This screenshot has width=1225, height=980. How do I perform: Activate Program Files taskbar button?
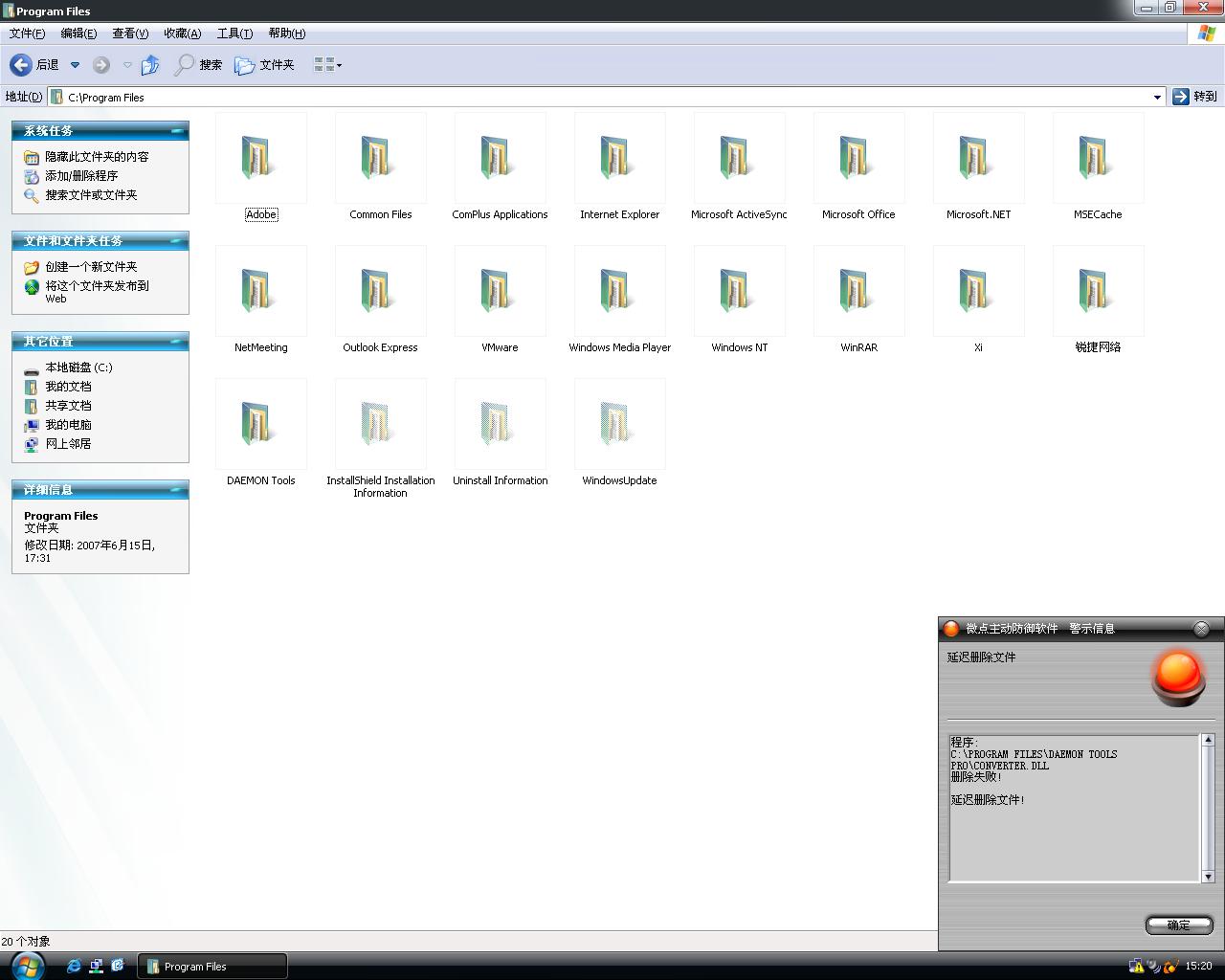tap(212, 967)
